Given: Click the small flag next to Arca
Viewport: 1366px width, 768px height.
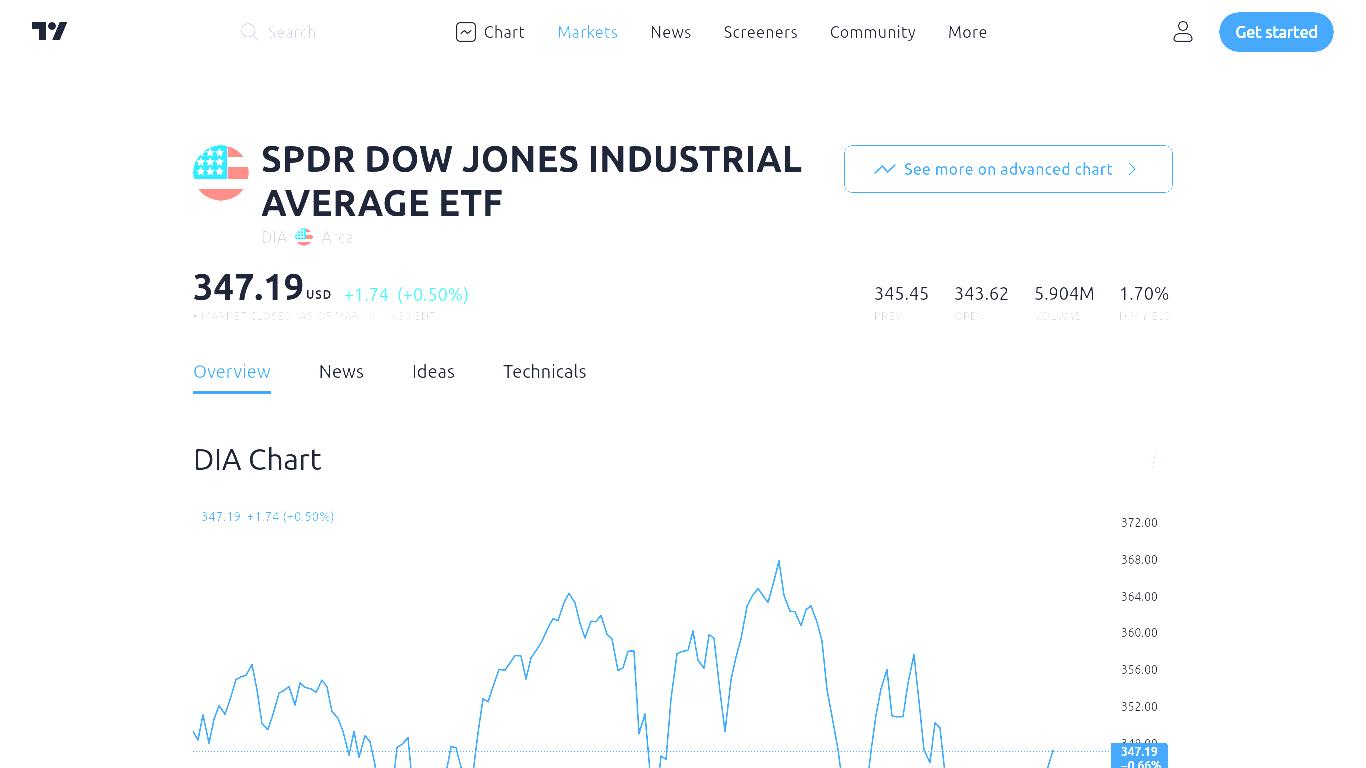Looking at the screenshot, I should point(304,237).
